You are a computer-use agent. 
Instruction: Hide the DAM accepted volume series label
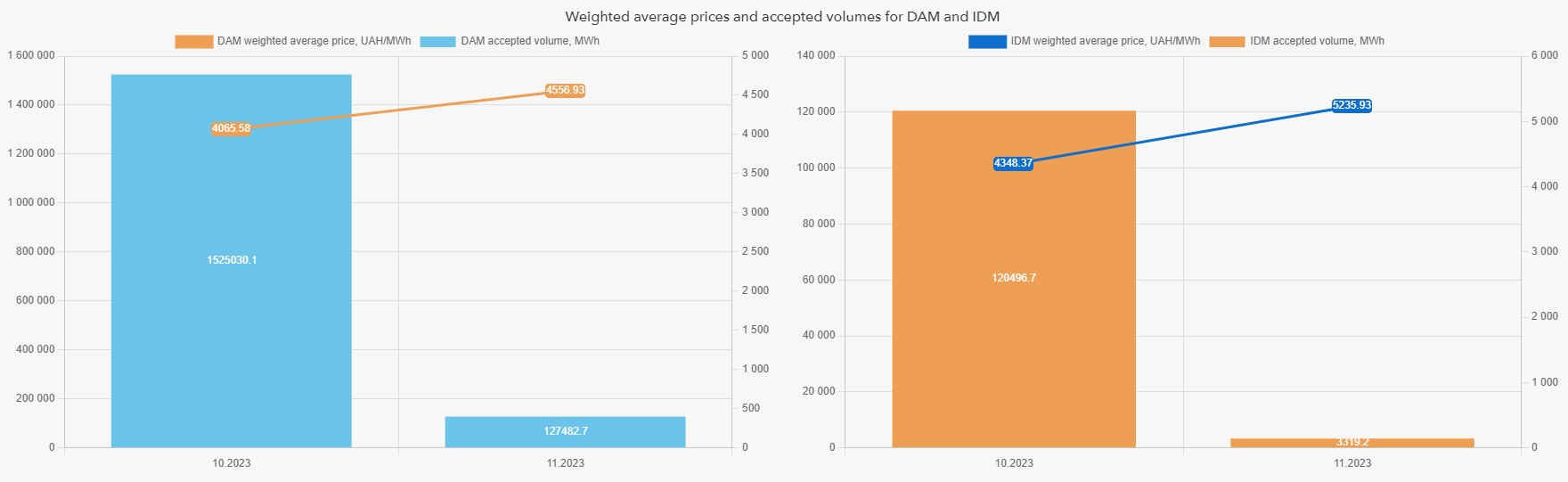tap(529, 41)
